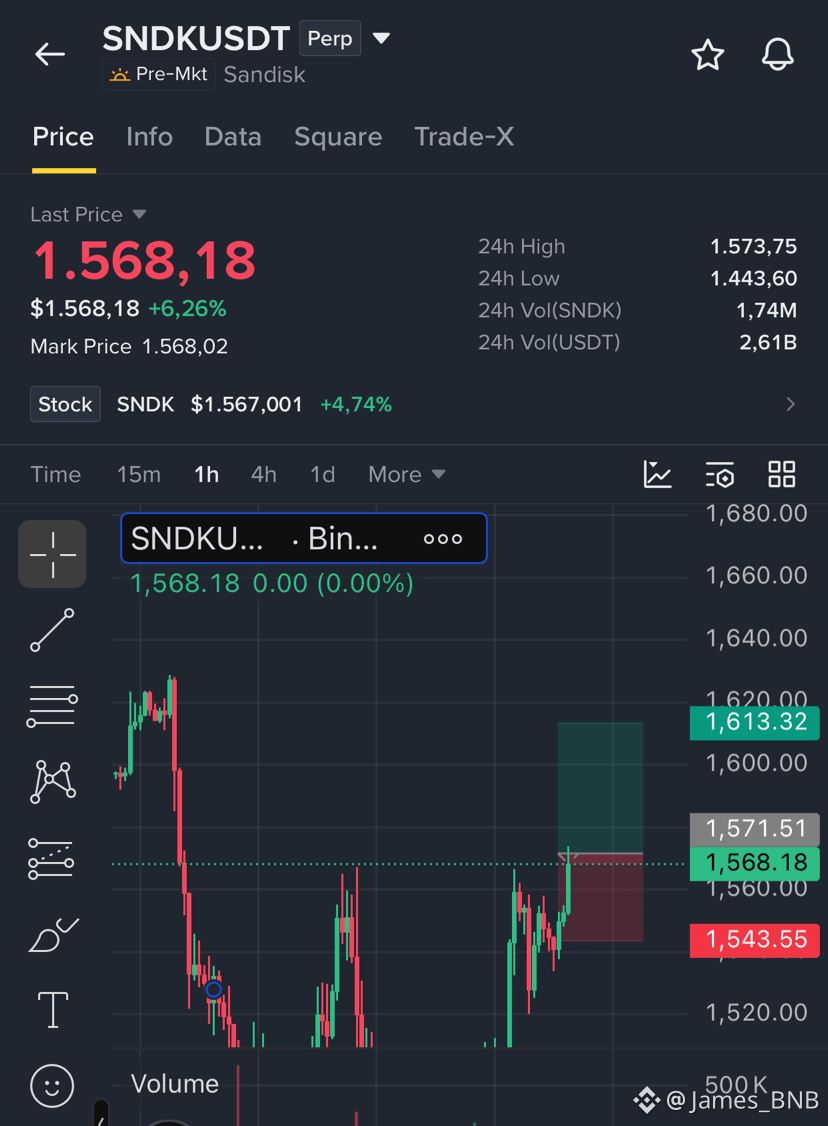Viewport: 828px width, 1126px height.
Task: Click the Mark Price 1.568,02 value
Action: (185, 347)
